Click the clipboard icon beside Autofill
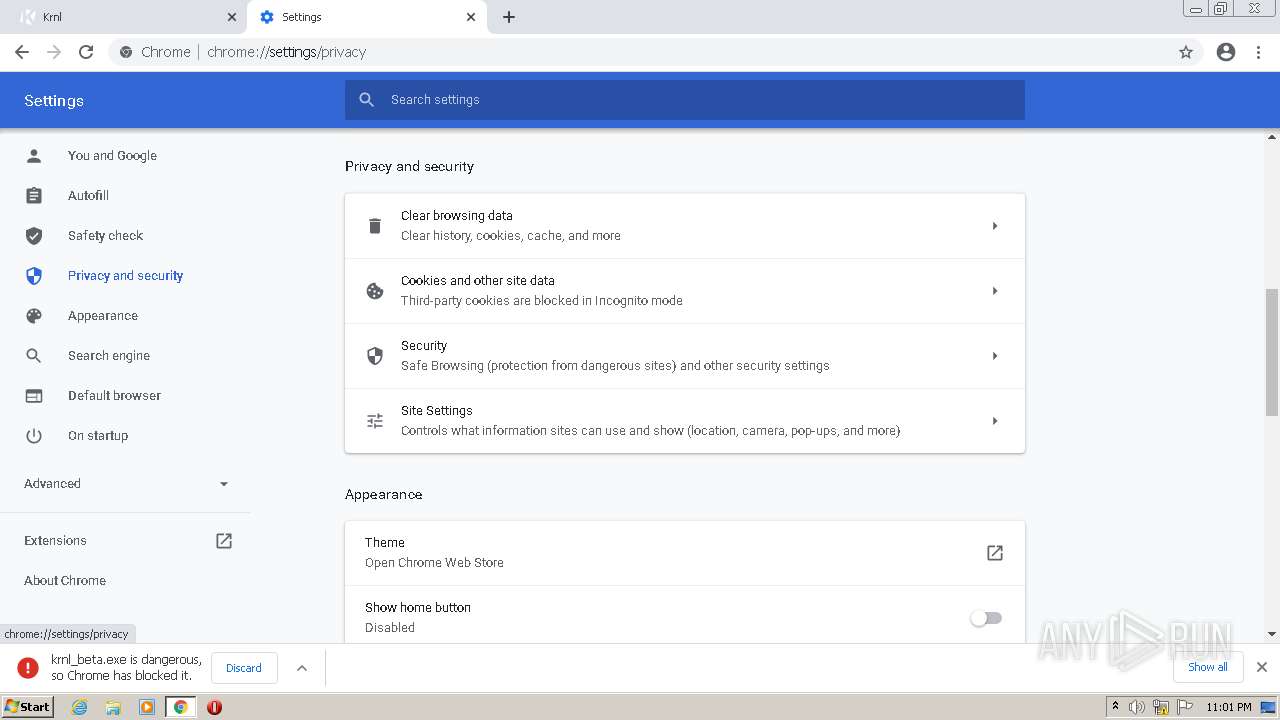Viewport: 1280px width, 720px height. [34, 195]
